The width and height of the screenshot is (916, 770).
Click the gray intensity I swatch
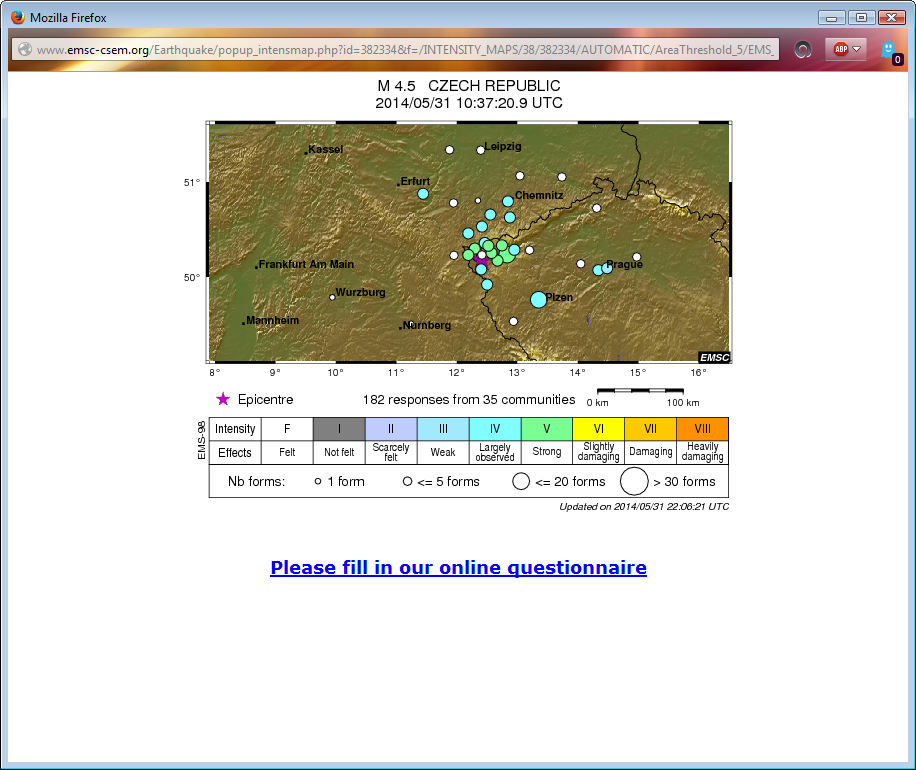(x=338, y=429)
